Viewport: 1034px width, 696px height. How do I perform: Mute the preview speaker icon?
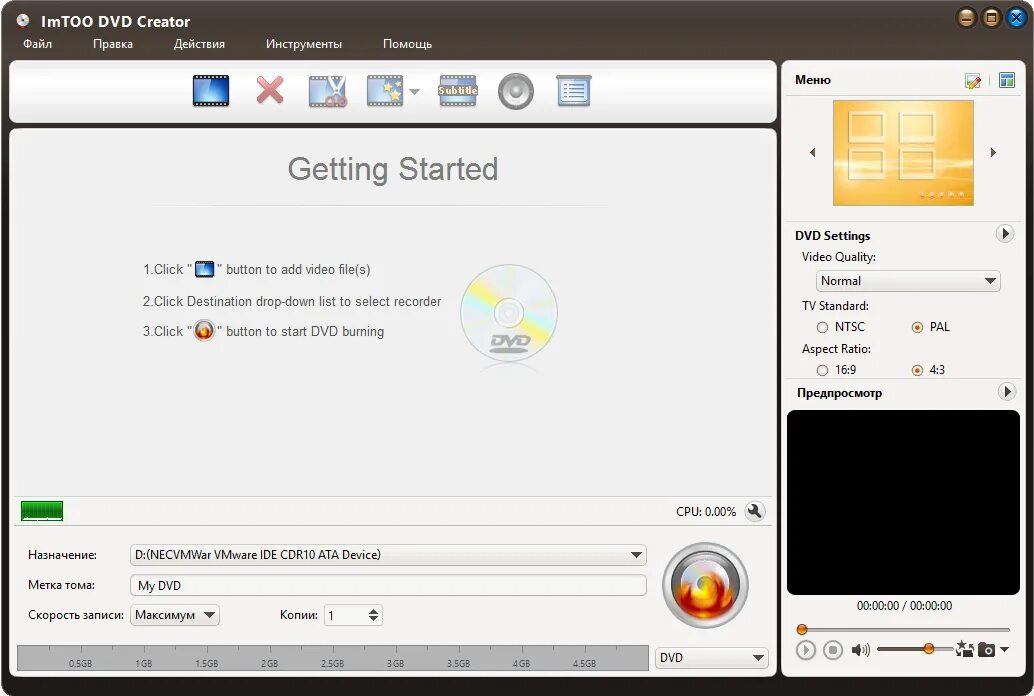[x=861, y=650]
